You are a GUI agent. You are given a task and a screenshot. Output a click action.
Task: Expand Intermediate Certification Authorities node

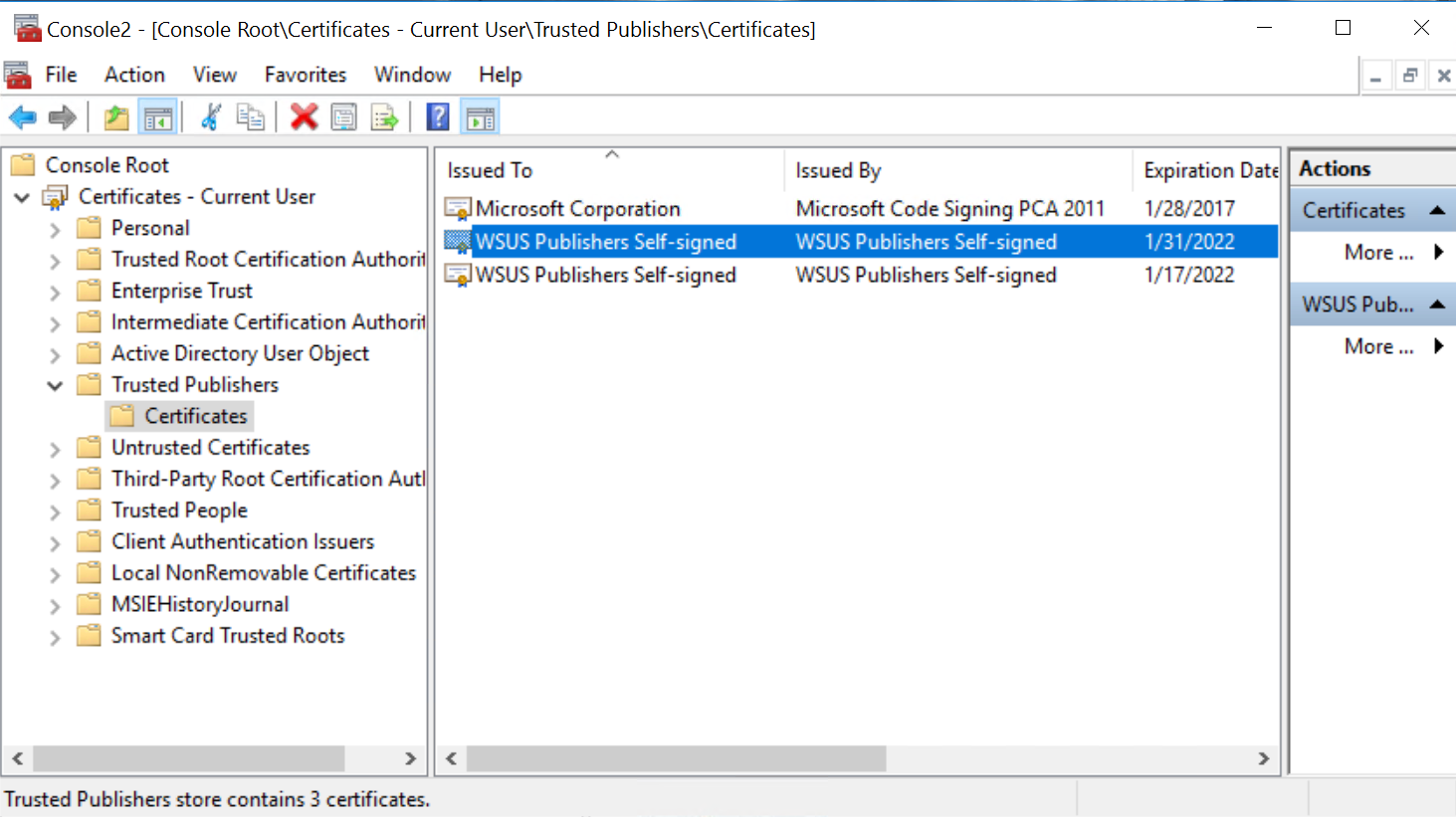click(55, 323)
